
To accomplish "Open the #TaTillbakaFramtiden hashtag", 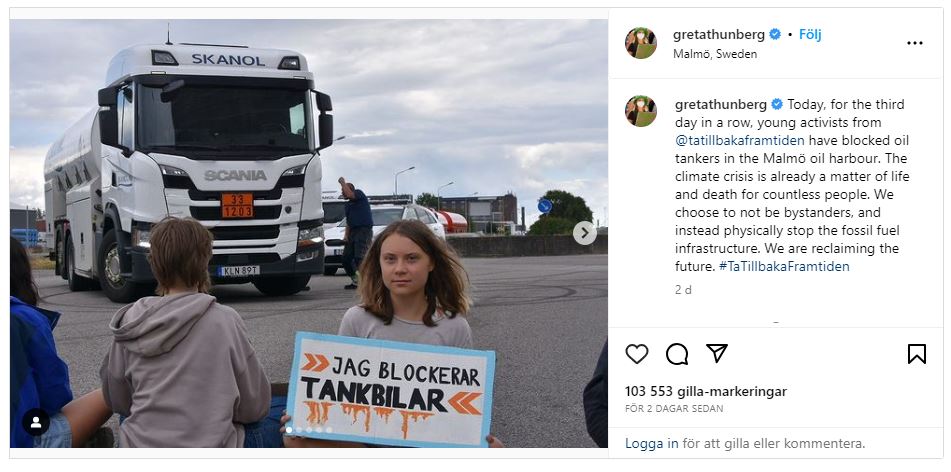I will point(784,266).
